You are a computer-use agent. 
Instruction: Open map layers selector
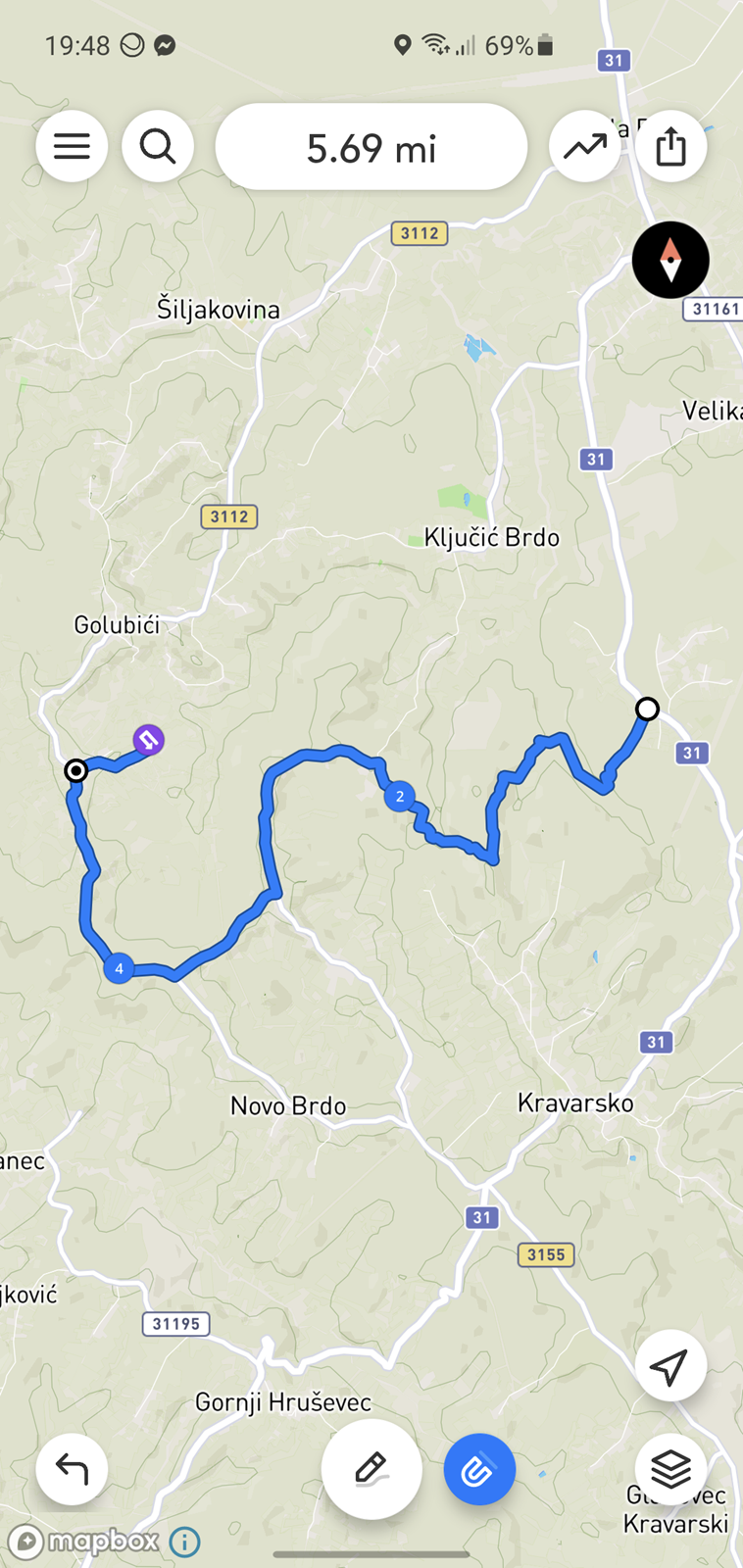[670, 1469]
